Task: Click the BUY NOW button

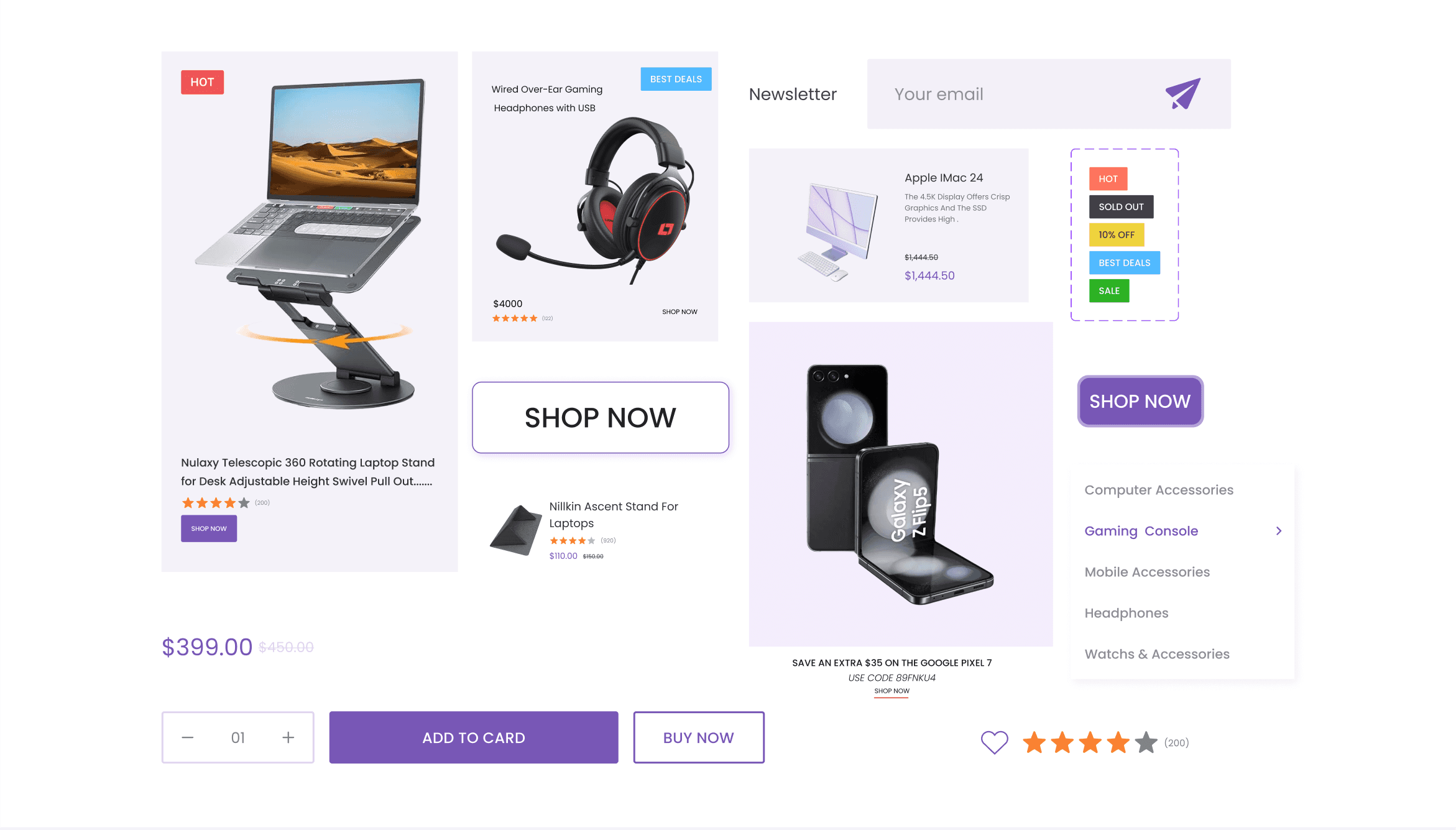Action: coord(699,737)
